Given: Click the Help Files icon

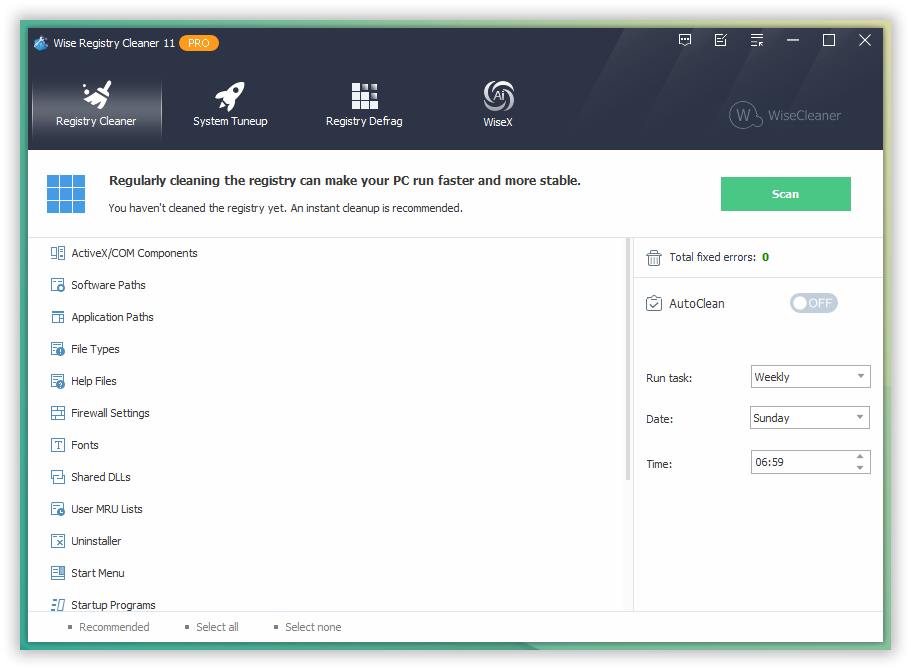Looking at the screenshot, I should click(x=58, y=381).
